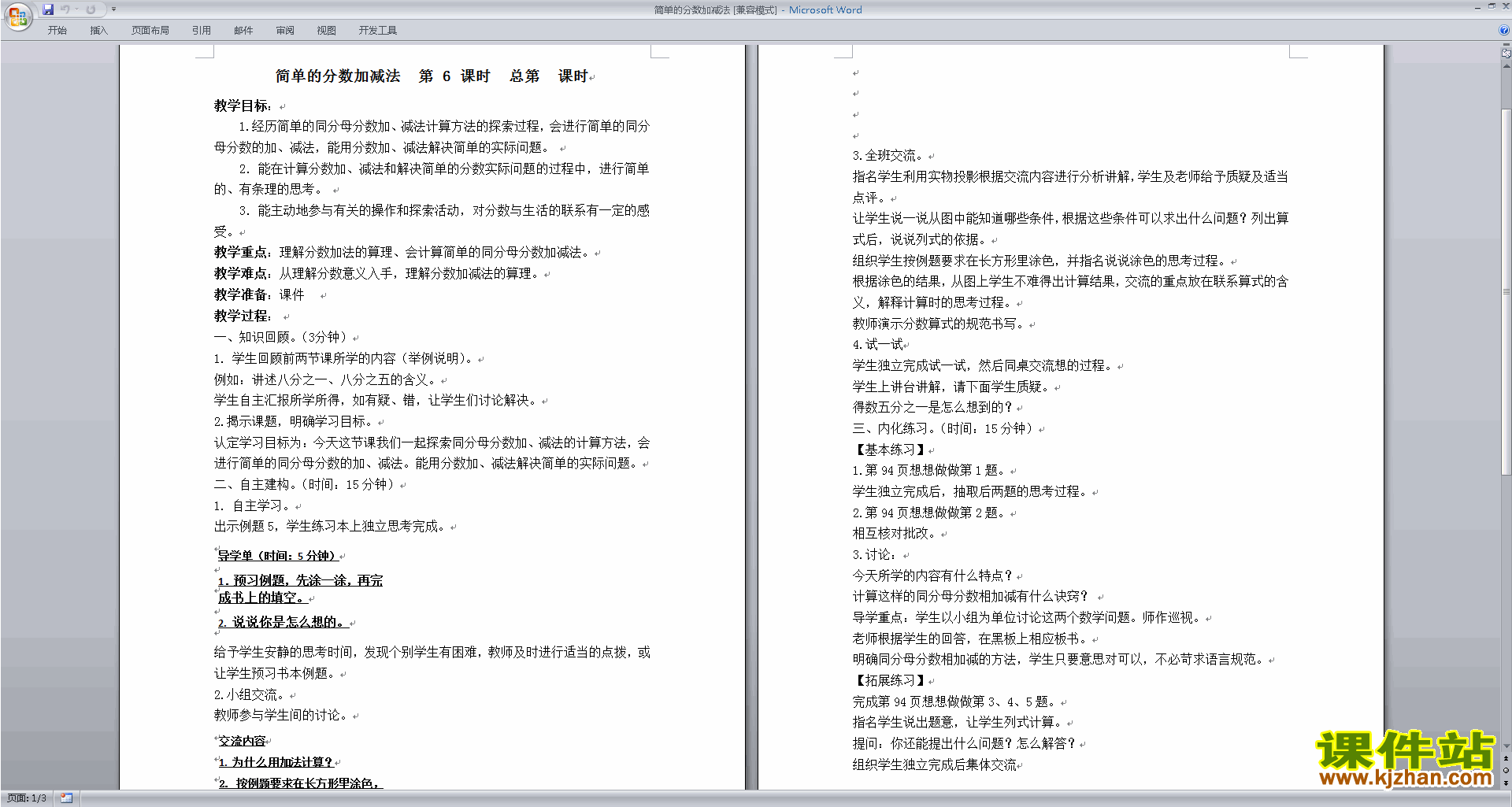
Task: Open the 开发工具 ribbon tab
Action: pos(377,31)
